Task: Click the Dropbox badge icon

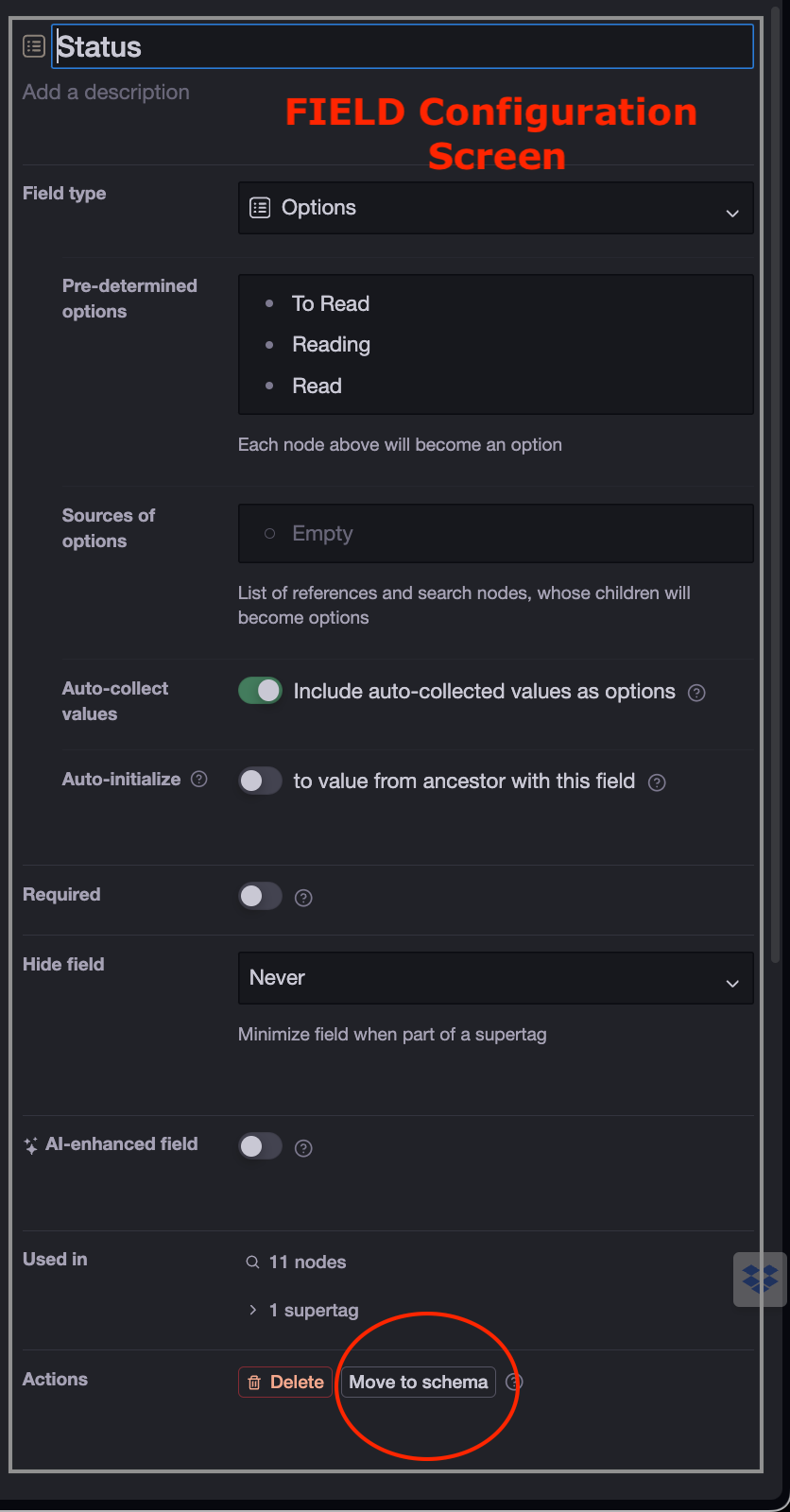Action: 760,1280
